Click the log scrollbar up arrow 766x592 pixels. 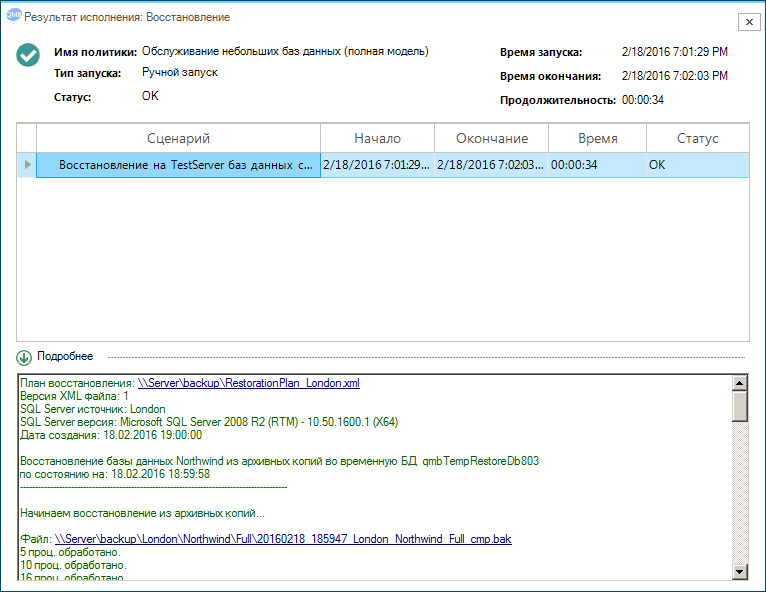740,383
